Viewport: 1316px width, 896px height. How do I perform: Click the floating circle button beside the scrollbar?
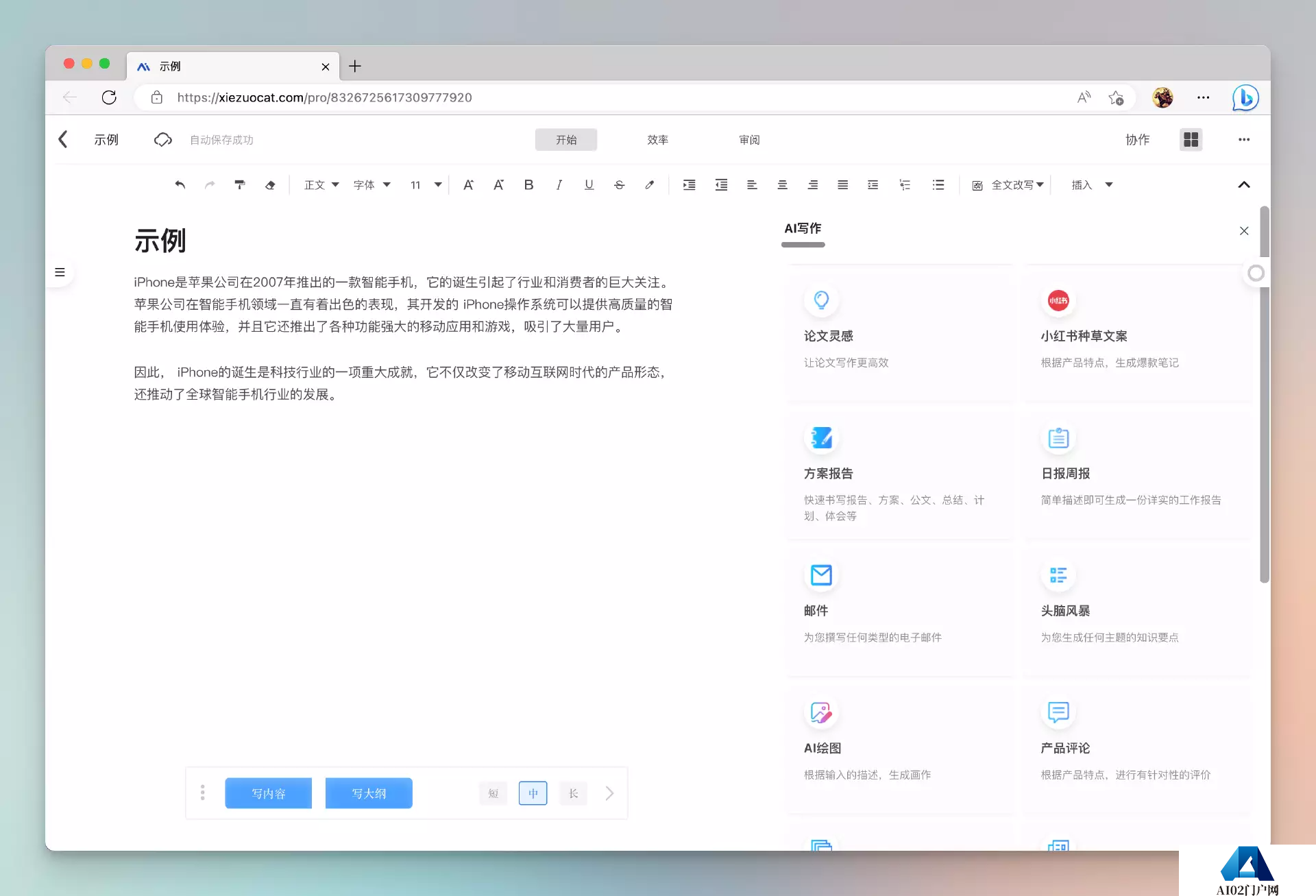coord(1256,274)
